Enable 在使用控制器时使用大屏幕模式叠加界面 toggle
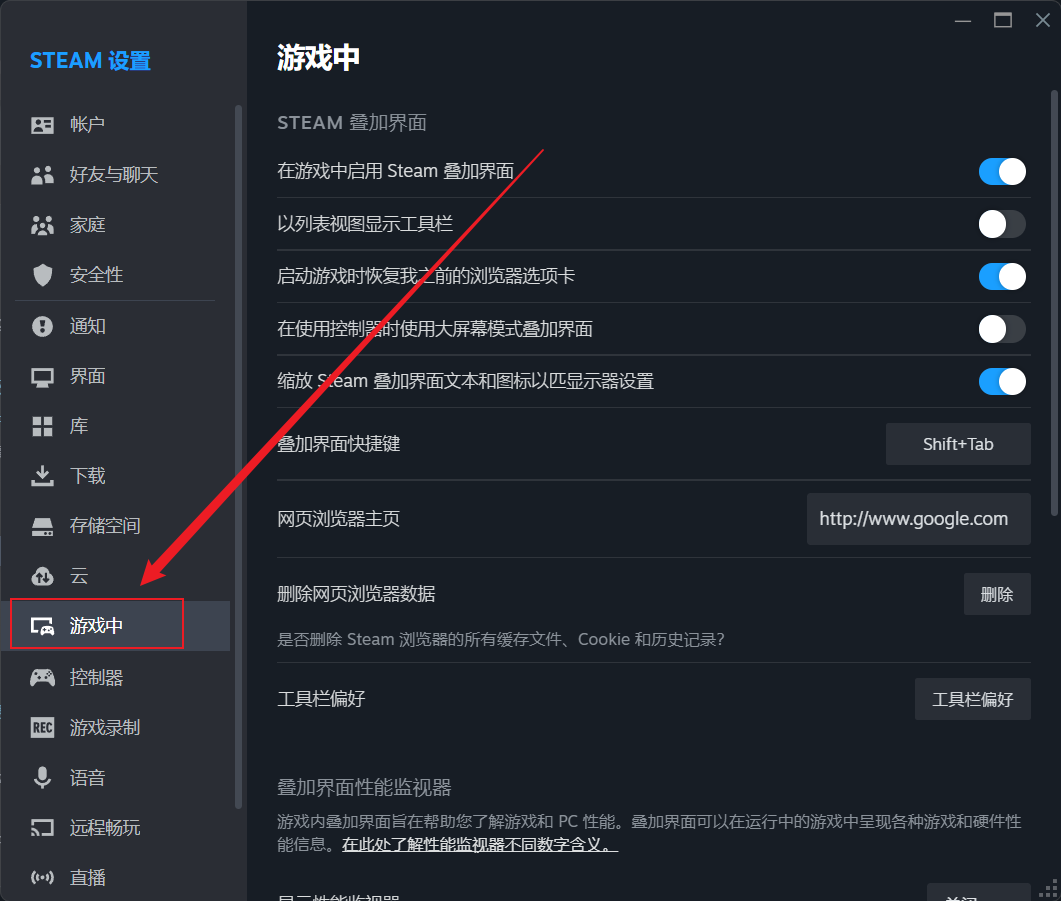This screenshot has height=901, width=1061. (x=1002, y=329)
